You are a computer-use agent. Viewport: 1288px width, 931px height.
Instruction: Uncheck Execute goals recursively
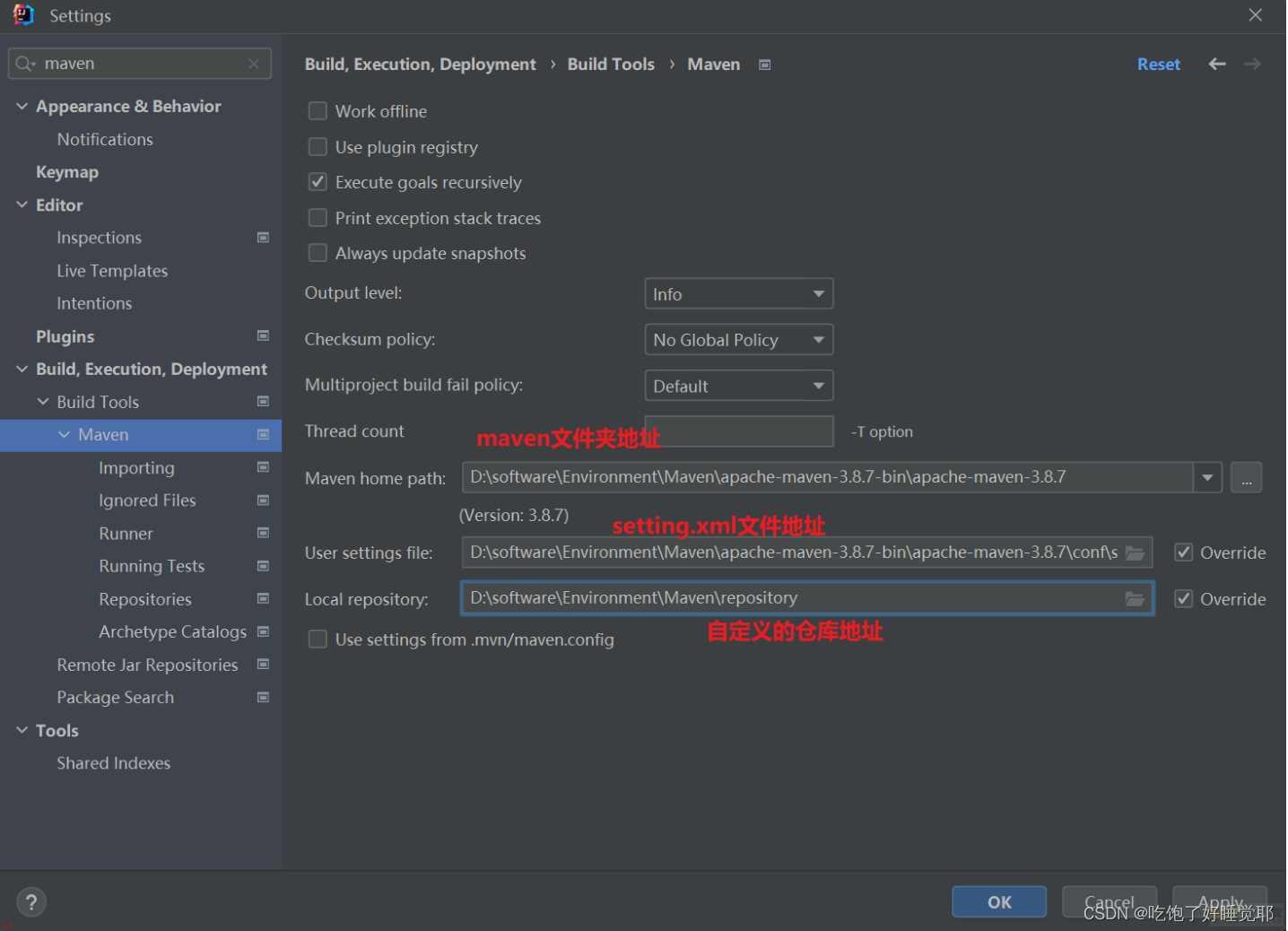[x=318, y=182]
